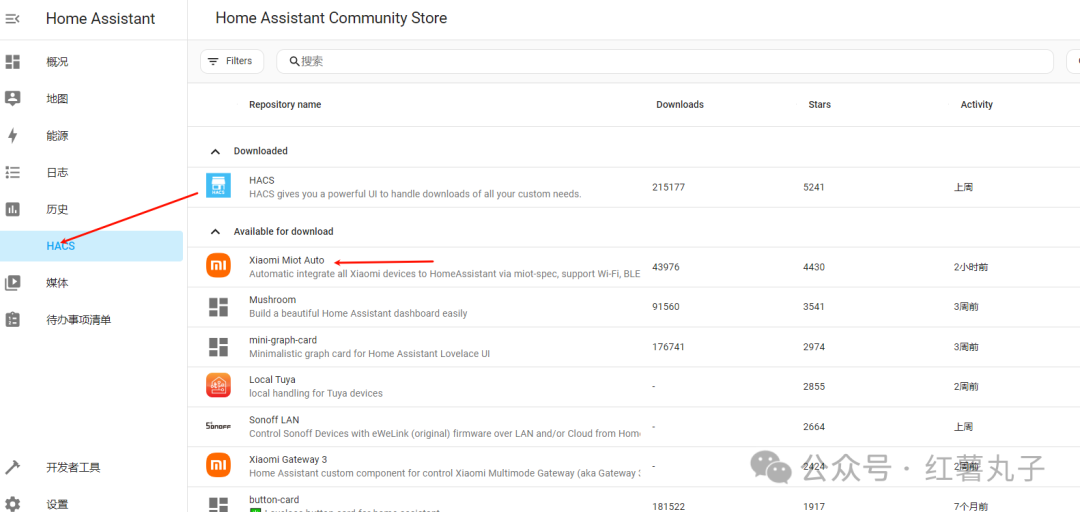The height and width of the screenshot is (512, 1080).
Task: Click the HACS blue store icon
Action: (218, 186)
